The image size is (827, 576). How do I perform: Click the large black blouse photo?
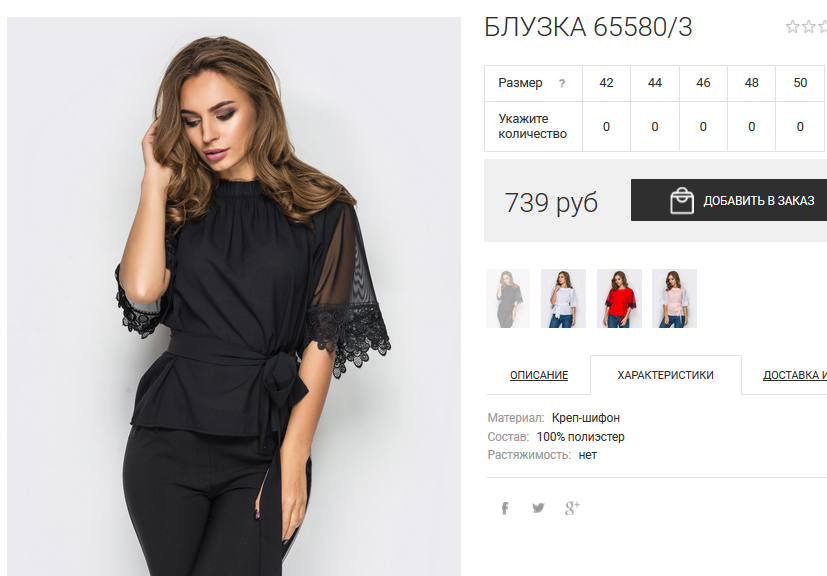tap(234, 296)
